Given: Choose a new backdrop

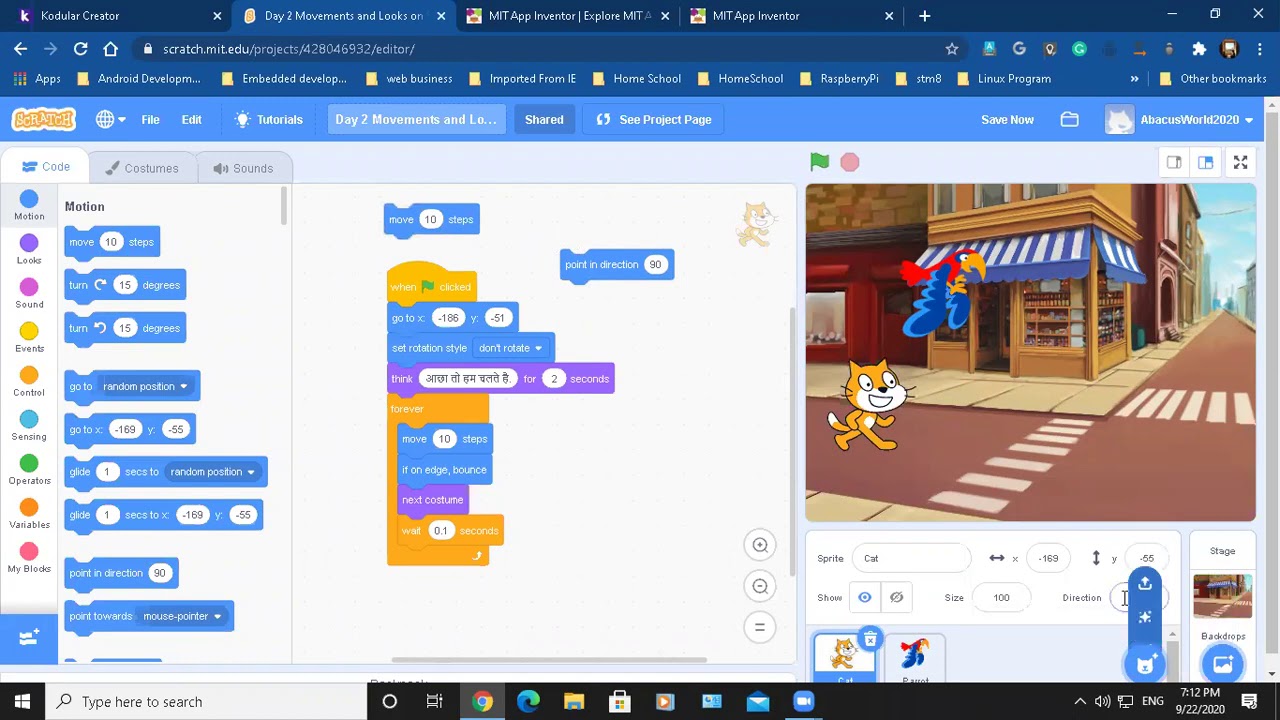Looking at the screenshot, I should (1222, 663).
